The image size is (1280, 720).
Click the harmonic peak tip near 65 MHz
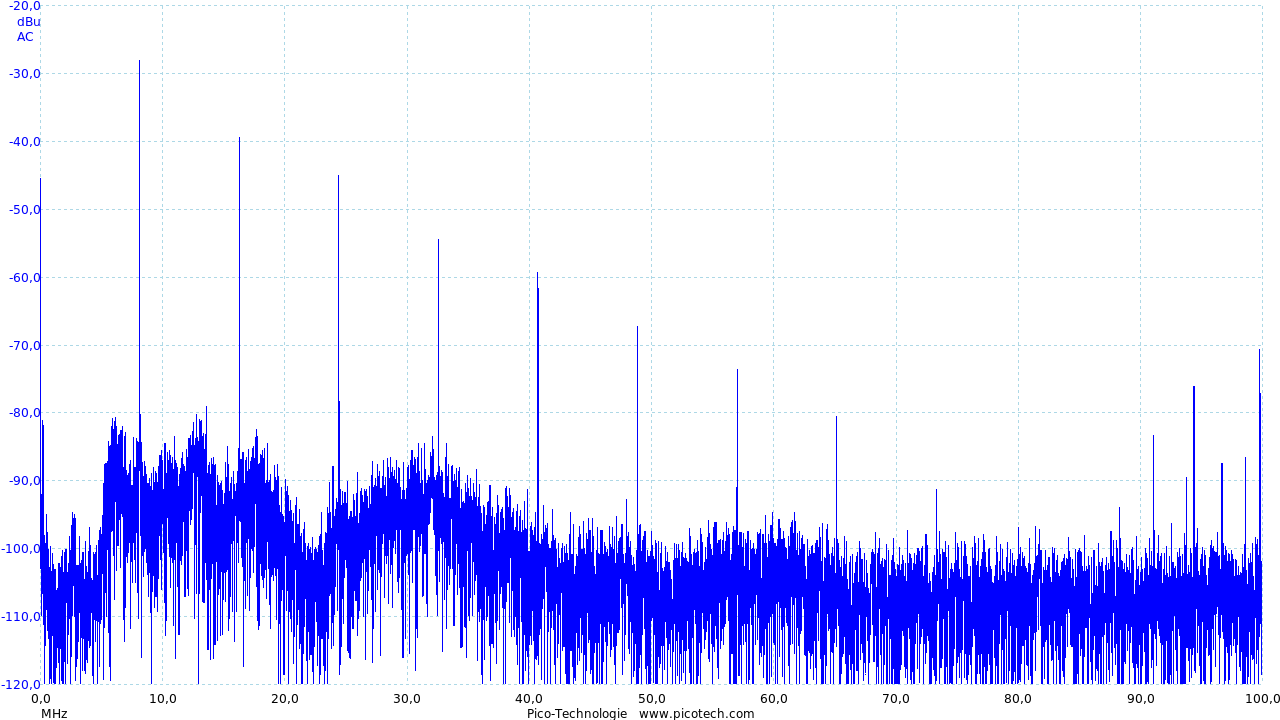[x=836, y=417]
